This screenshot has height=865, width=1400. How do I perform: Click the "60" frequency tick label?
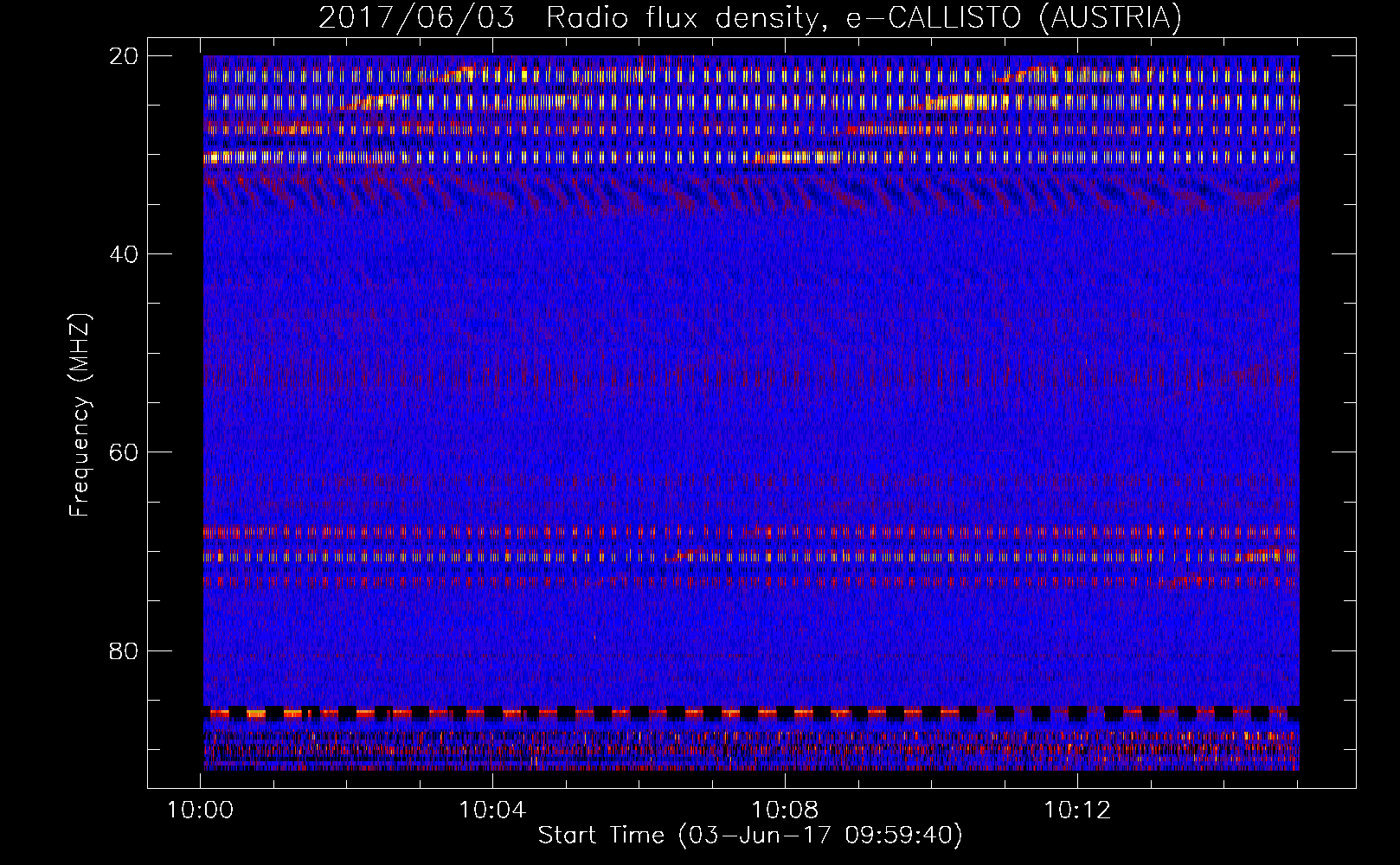point(124,452)
